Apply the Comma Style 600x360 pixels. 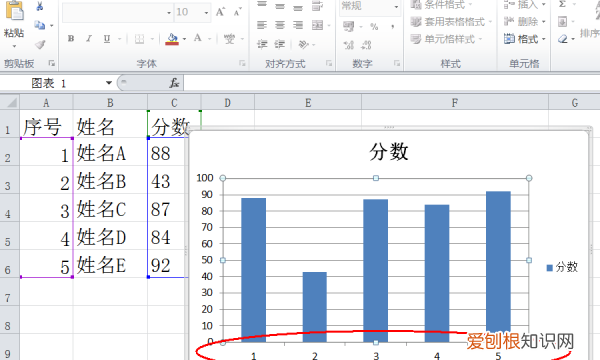(393, 26)
